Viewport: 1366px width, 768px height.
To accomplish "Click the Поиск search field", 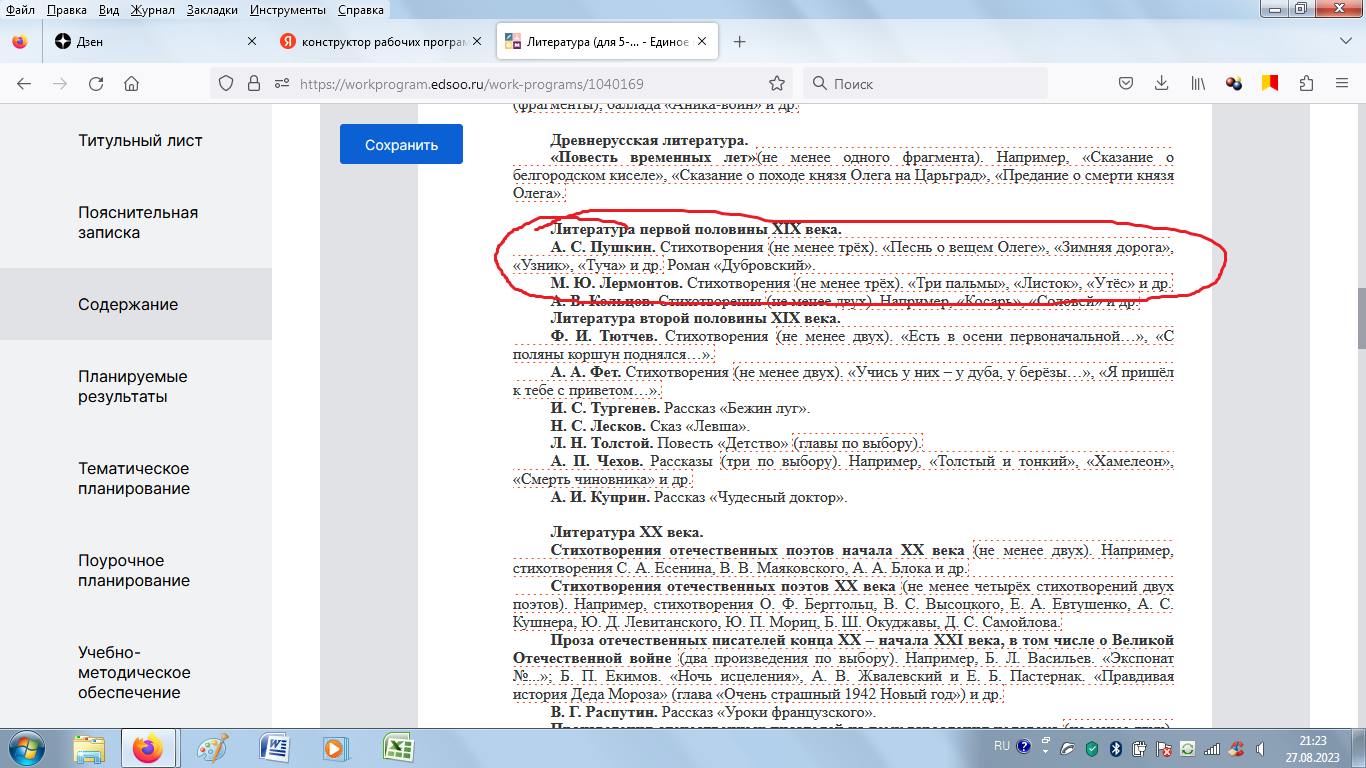I will (926, 84).
